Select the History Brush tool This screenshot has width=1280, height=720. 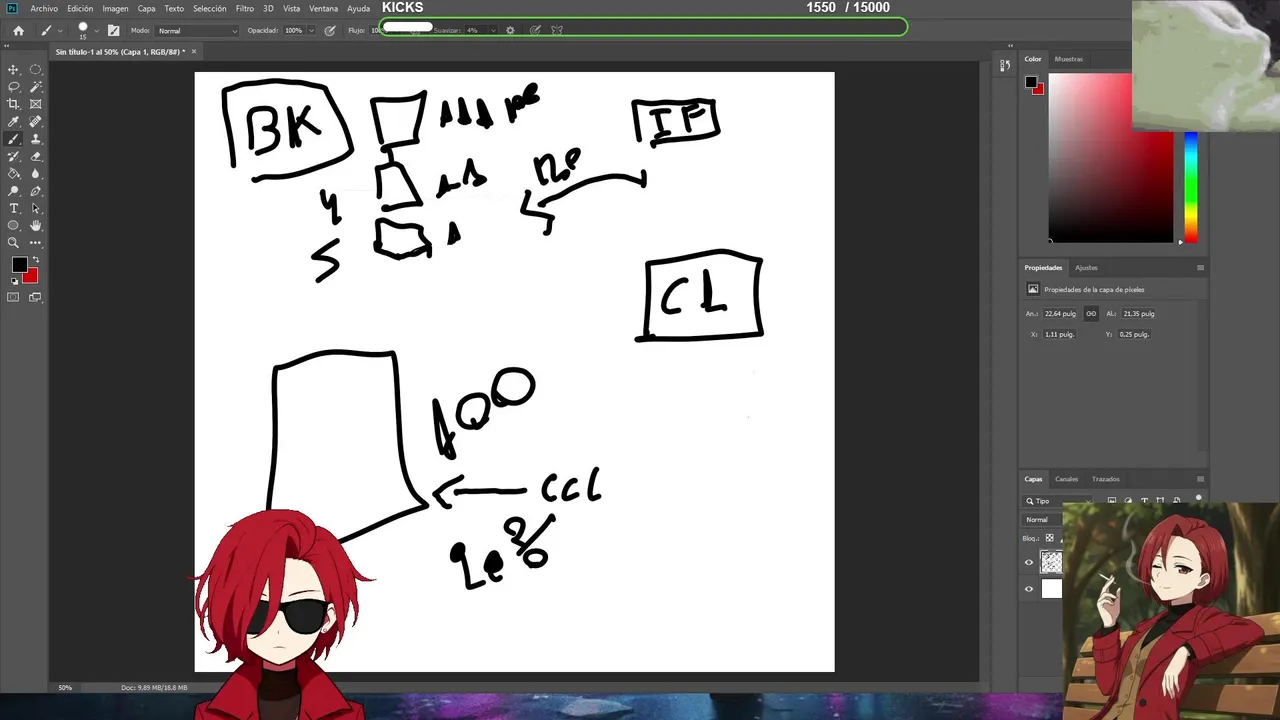tap(14, 156)
